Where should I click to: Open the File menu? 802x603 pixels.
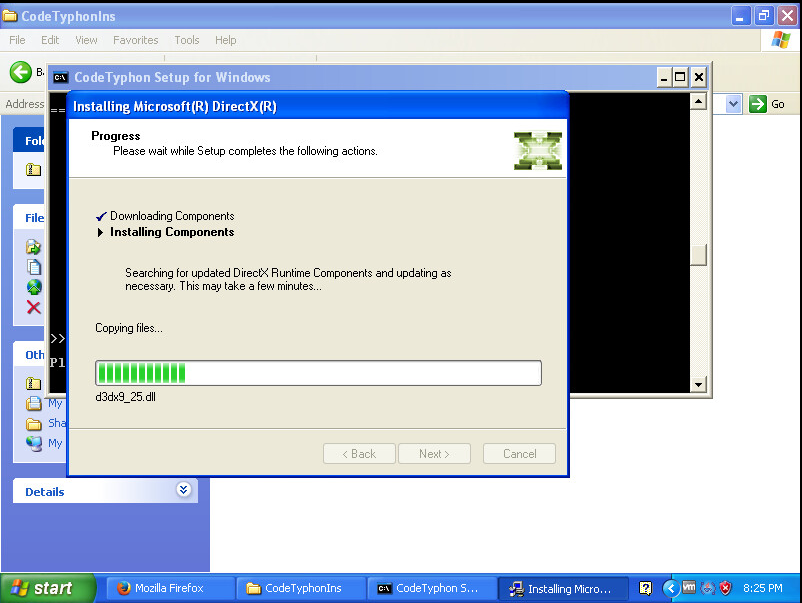17,40
